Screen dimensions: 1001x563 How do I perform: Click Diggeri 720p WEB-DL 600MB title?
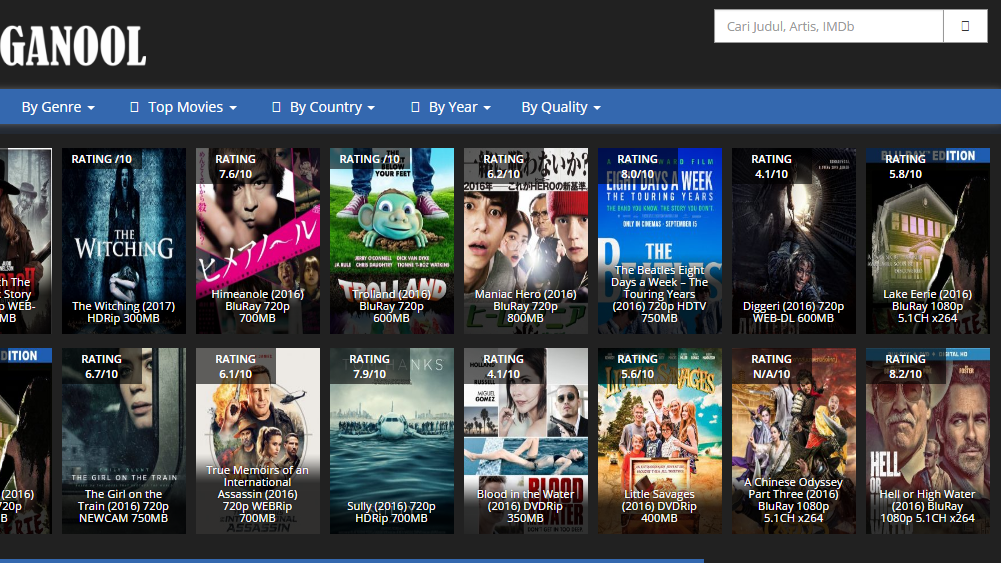(x=794, y=312)
